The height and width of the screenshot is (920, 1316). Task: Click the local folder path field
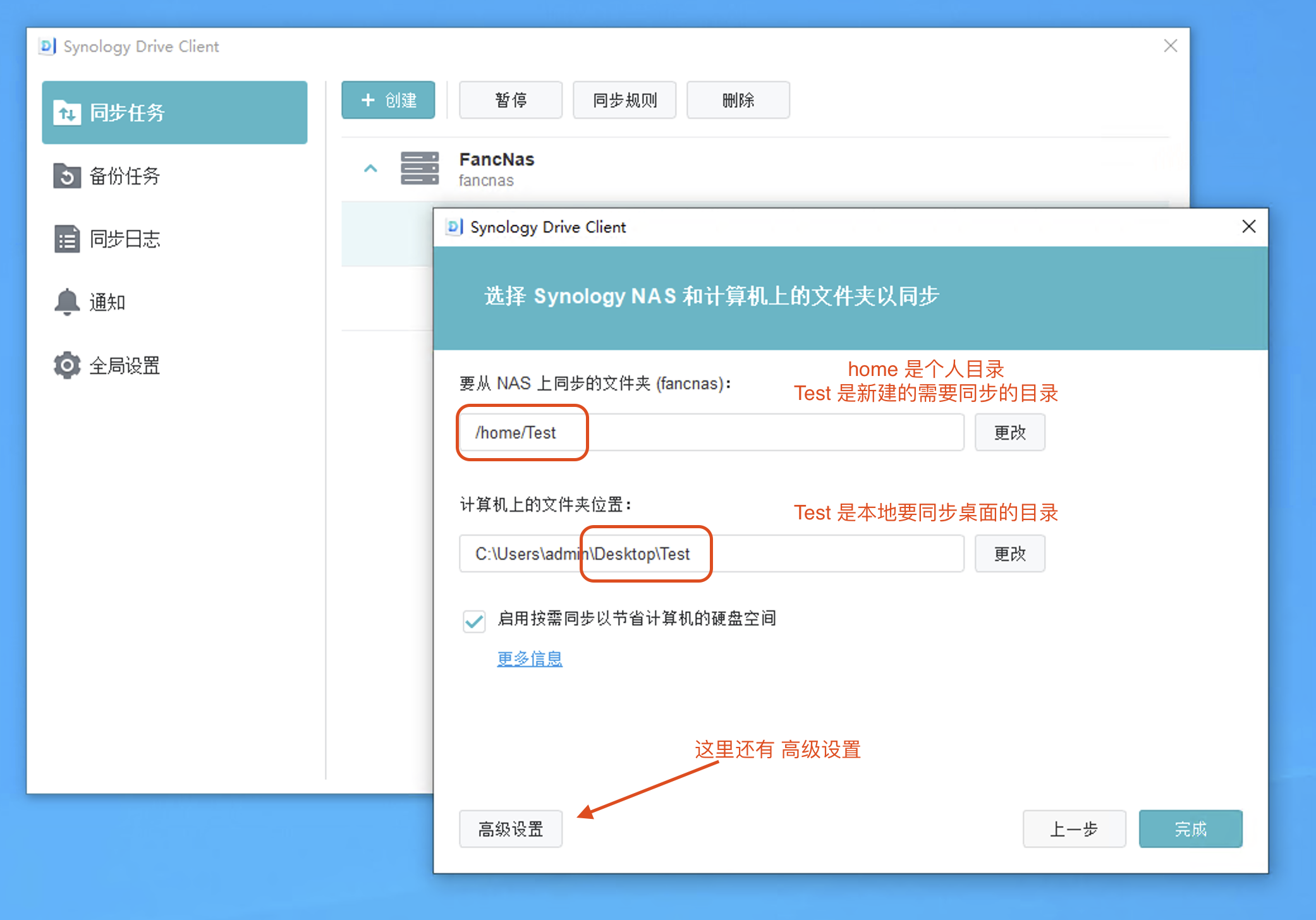click(x=712, y=554)
